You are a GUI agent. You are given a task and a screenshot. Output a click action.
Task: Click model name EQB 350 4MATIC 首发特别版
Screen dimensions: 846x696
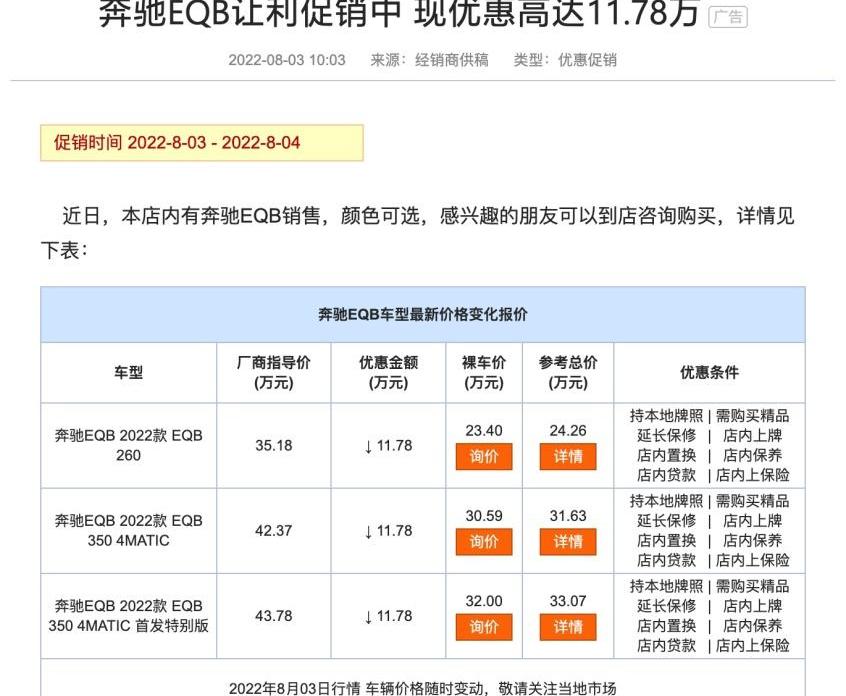pyautogui.click(x=128, y=616)
